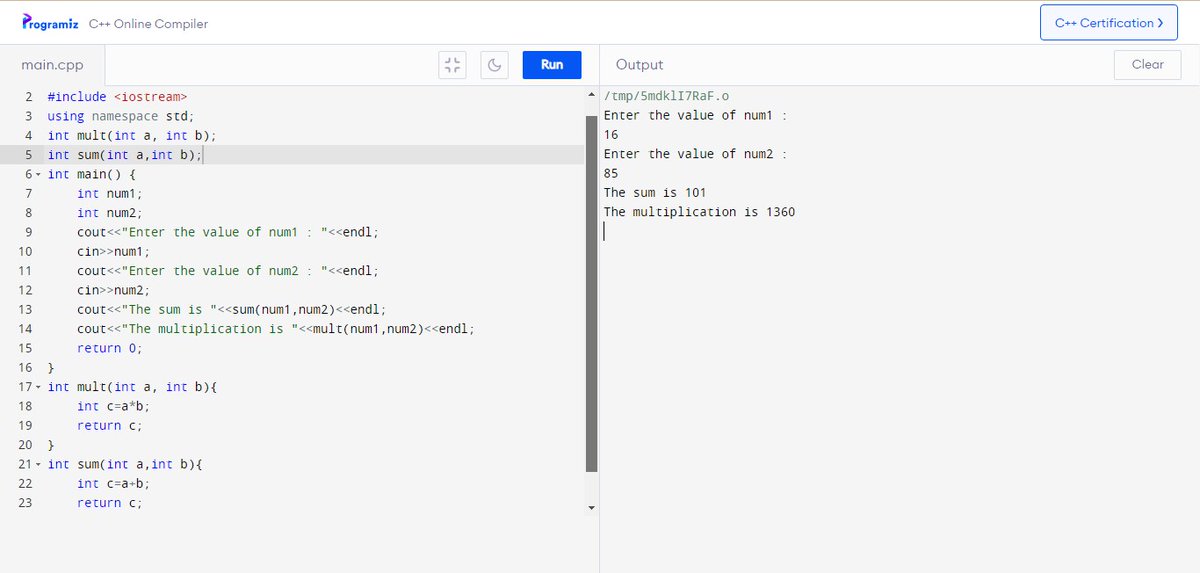Click output text "Enter the value of num1"
Screen dimensions: 1200x573
[x=696, y=115]
